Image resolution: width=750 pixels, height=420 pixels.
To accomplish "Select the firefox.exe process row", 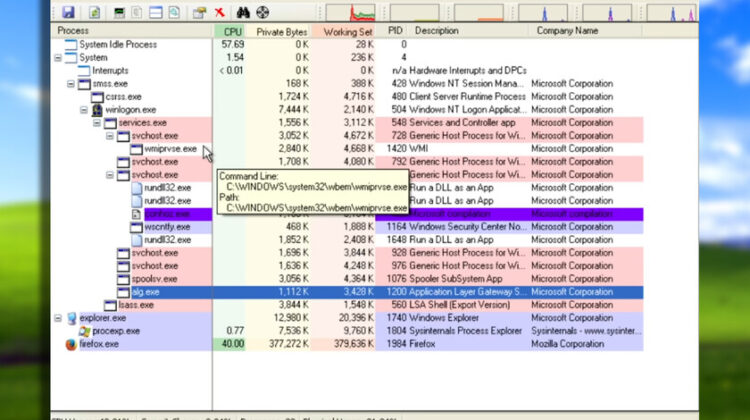I will point(347,344).
